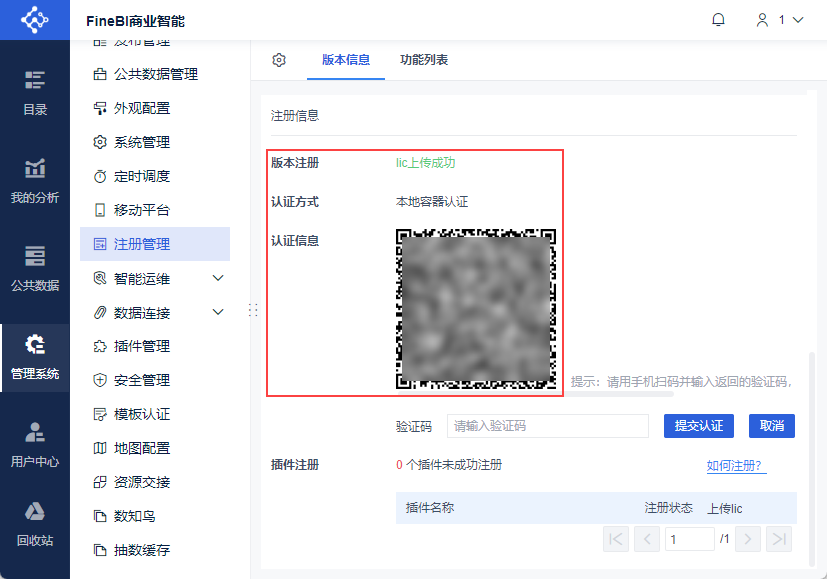Go to next page of plugin table
This screenshot has width=827, height=579.
(747, 539)
